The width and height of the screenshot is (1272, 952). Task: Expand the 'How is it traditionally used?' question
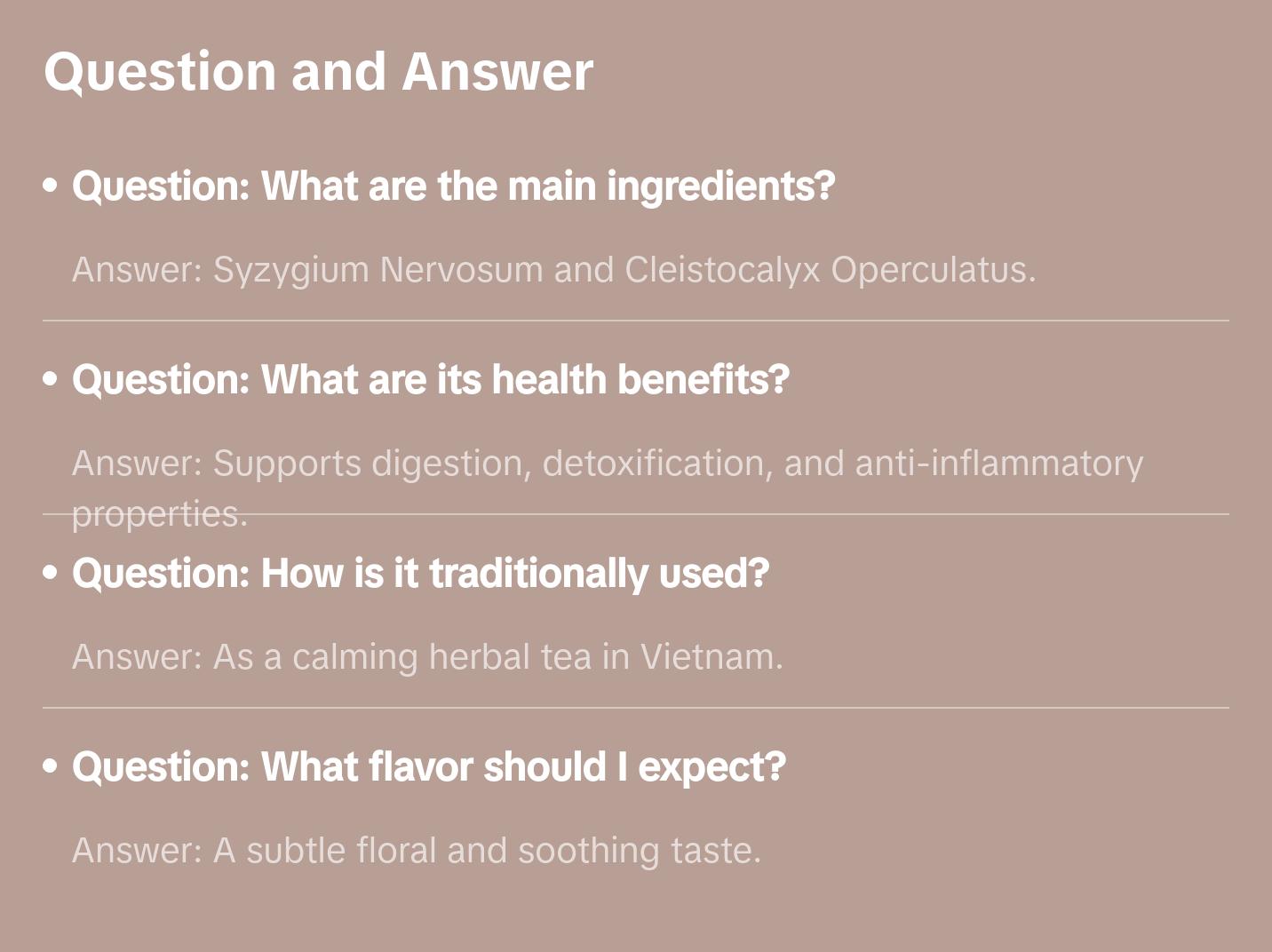[420, 573]
